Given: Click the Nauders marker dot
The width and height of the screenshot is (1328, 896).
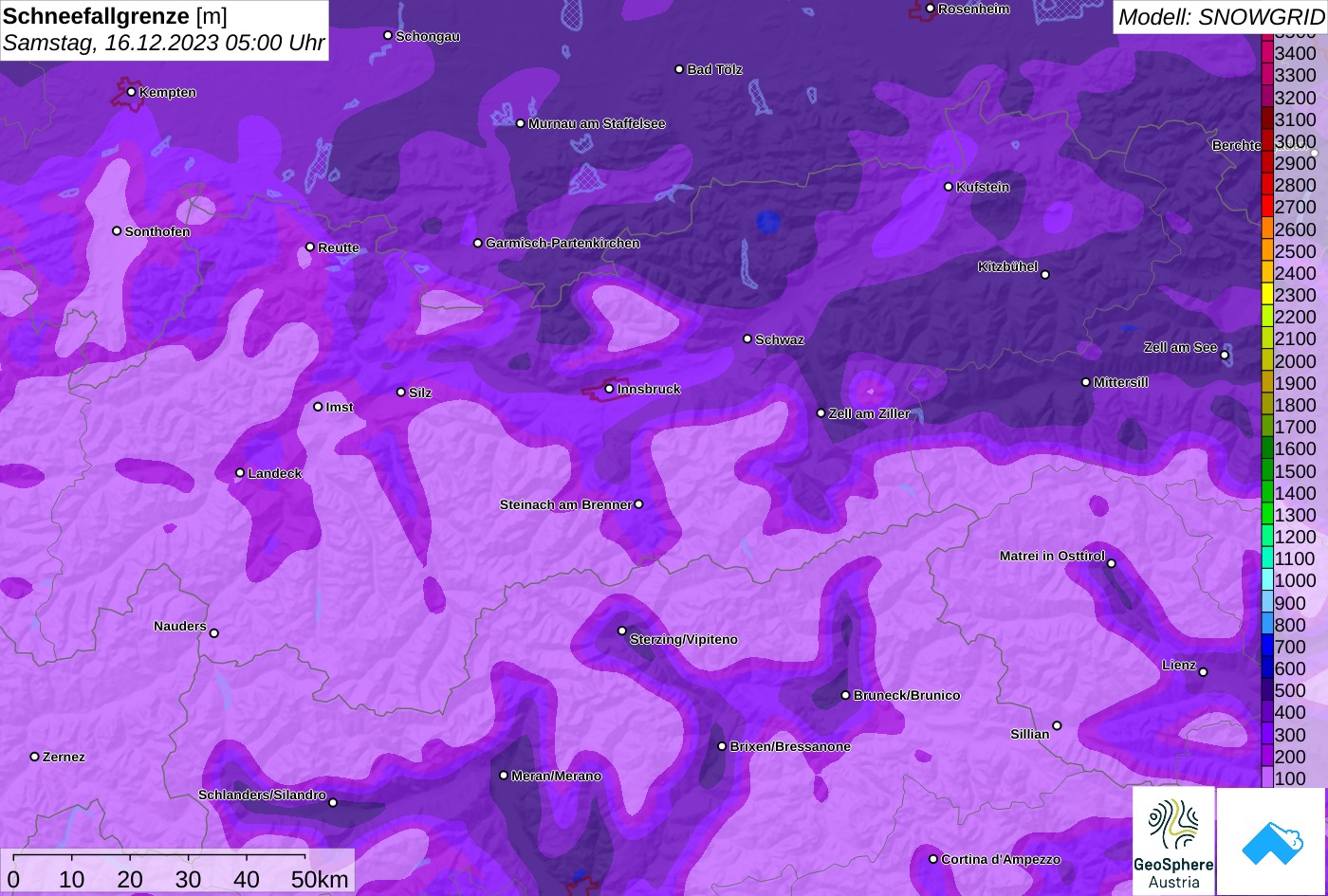Looking at the screenshot, I should pos(213,633).
